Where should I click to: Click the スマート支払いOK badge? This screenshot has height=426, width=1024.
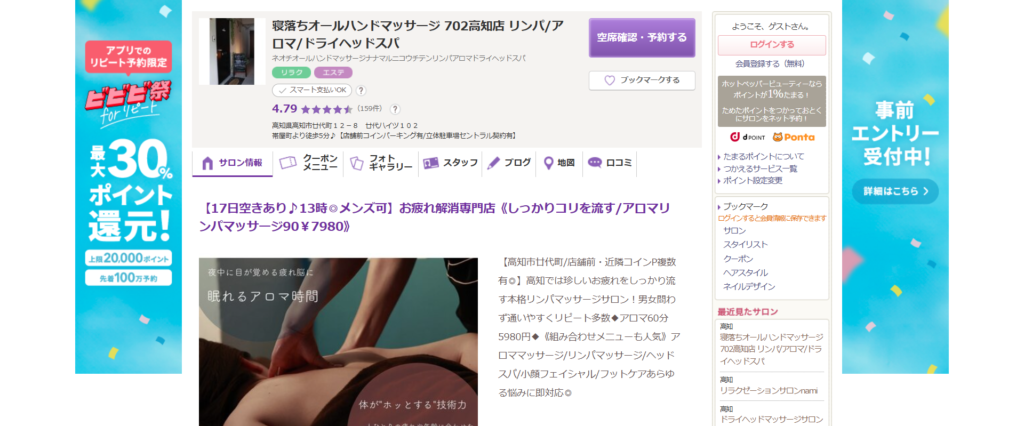click(312, 91)
